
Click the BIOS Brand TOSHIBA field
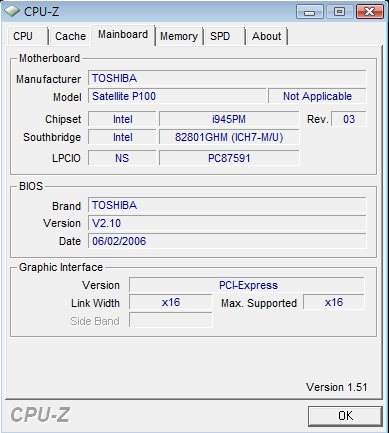click(227, 205)
